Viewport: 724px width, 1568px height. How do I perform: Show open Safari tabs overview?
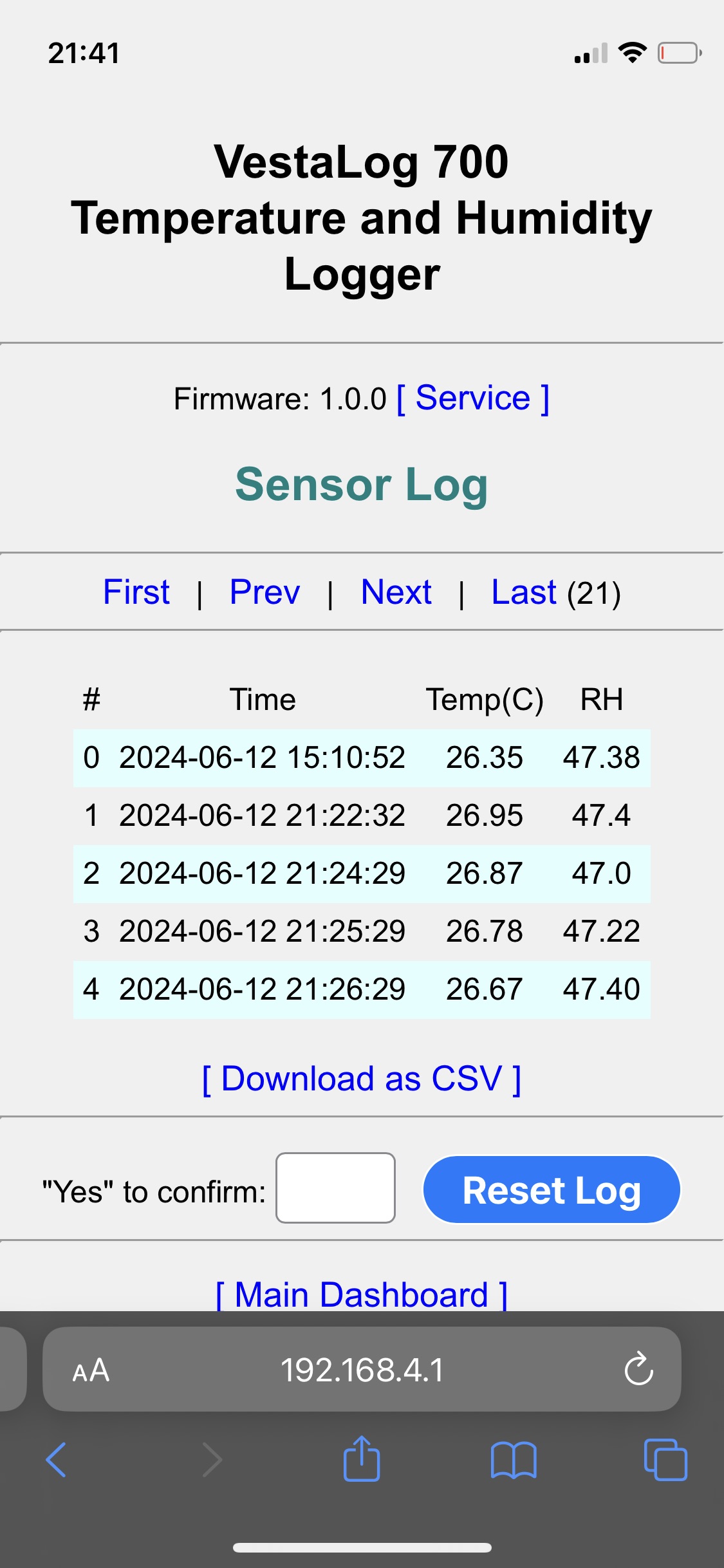point(665,1460)
